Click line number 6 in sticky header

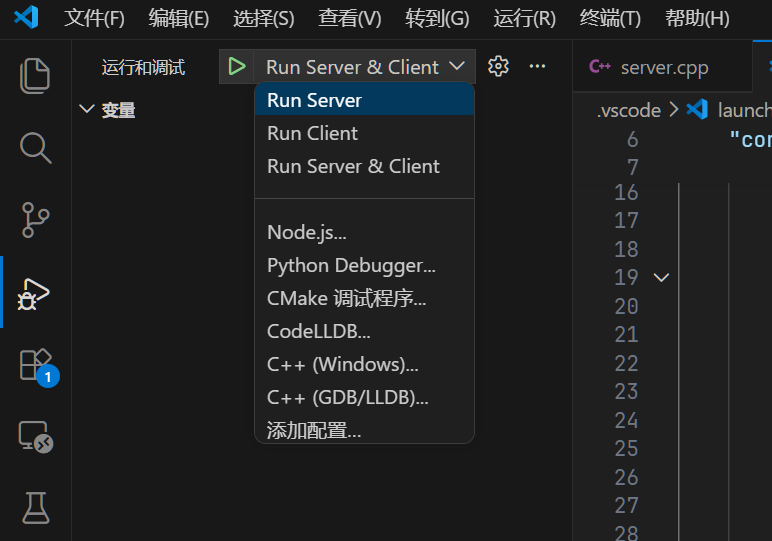633,139
